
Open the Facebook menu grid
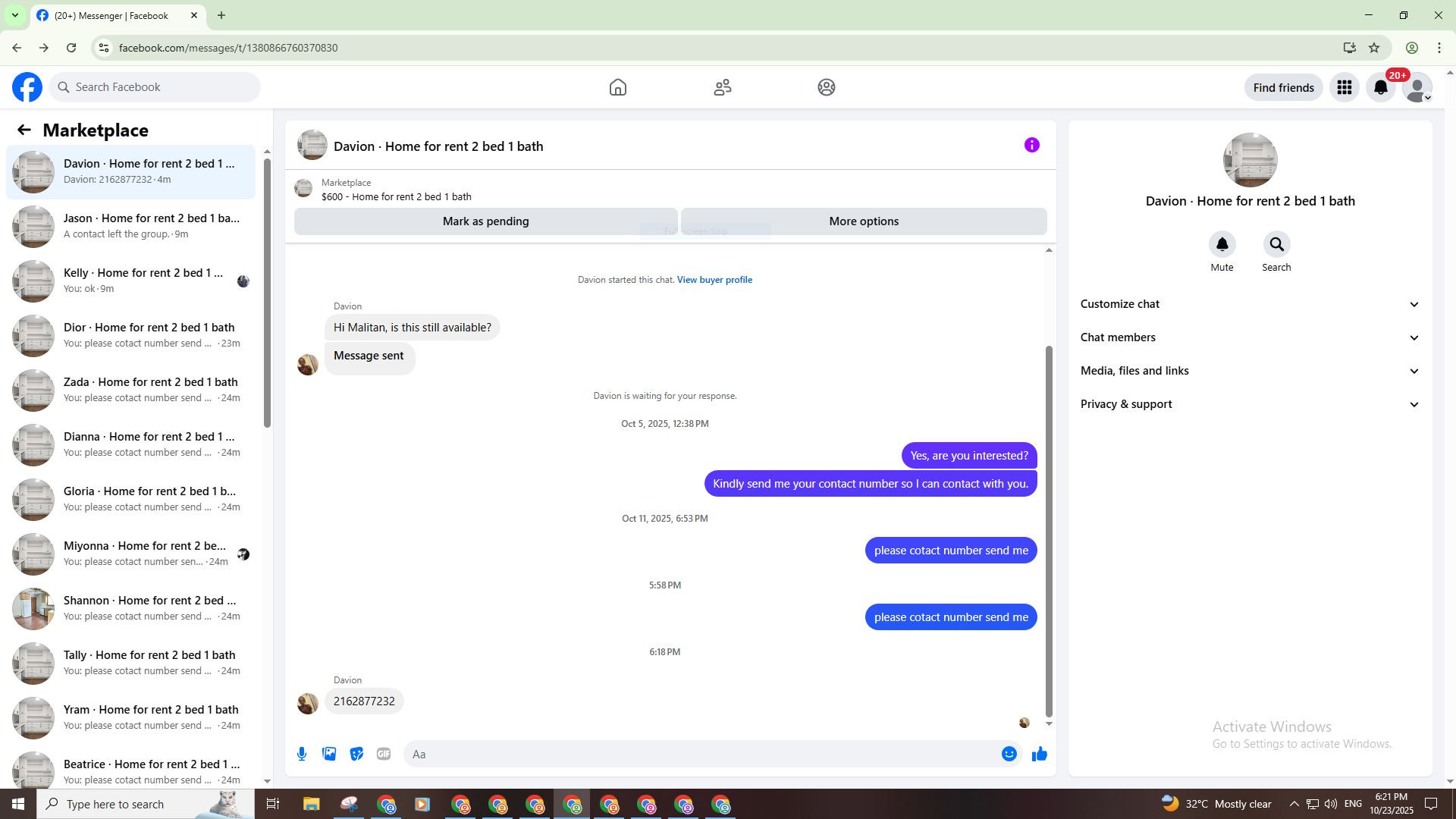pyautogui.click(x=1345, y=87)
